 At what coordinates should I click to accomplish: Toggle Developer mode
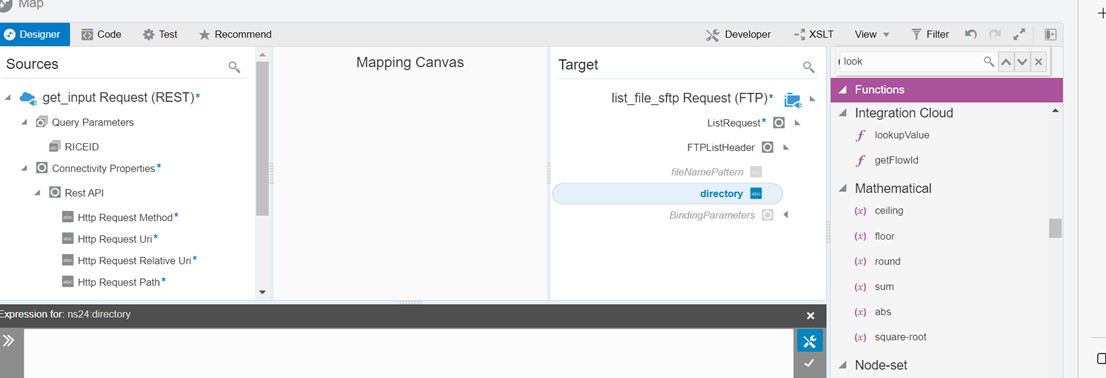tap(739, 34)
